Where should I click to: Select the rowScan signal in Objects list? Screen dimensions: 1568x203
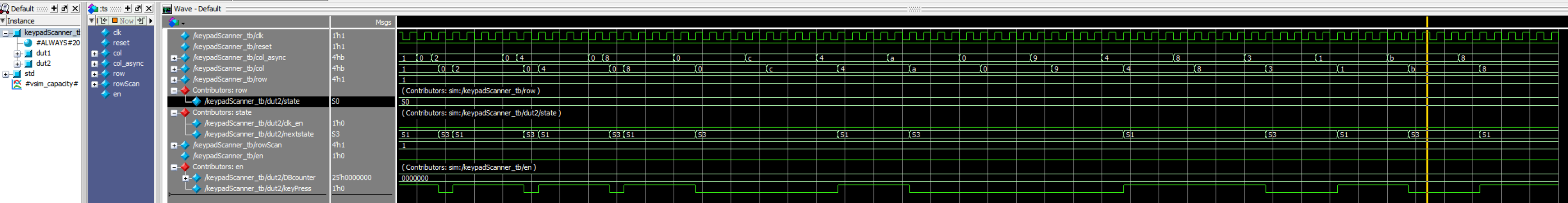tap(126, 84)
